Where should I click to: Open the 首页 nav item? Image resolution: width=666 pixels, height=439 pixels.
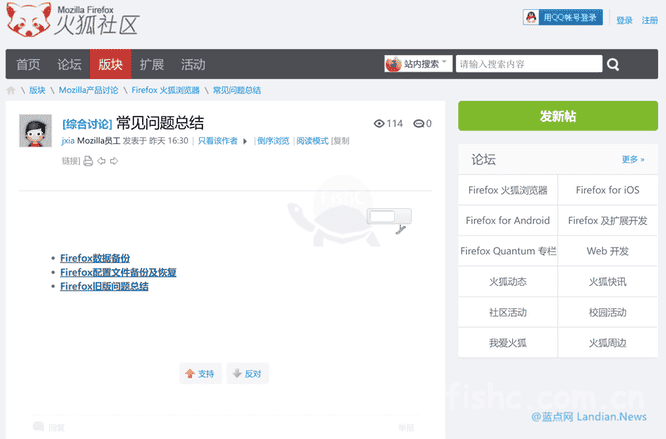pyautogui.click(x=28, y=64)
